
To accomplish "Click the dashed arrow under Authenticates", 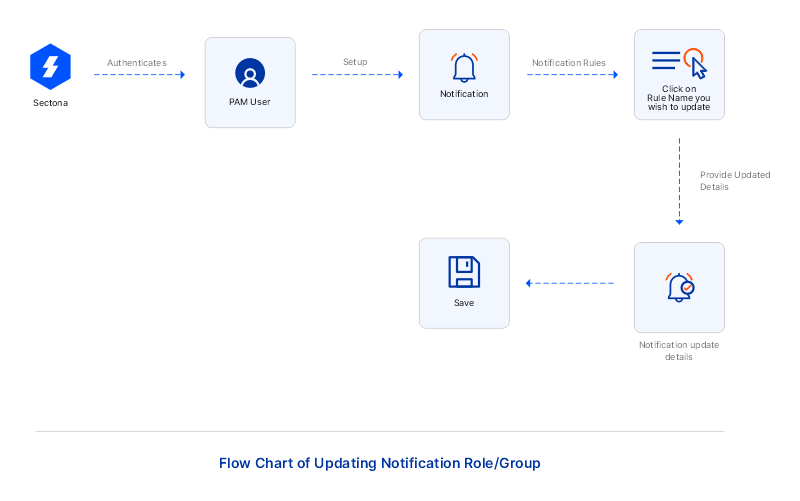I will 139,75.
